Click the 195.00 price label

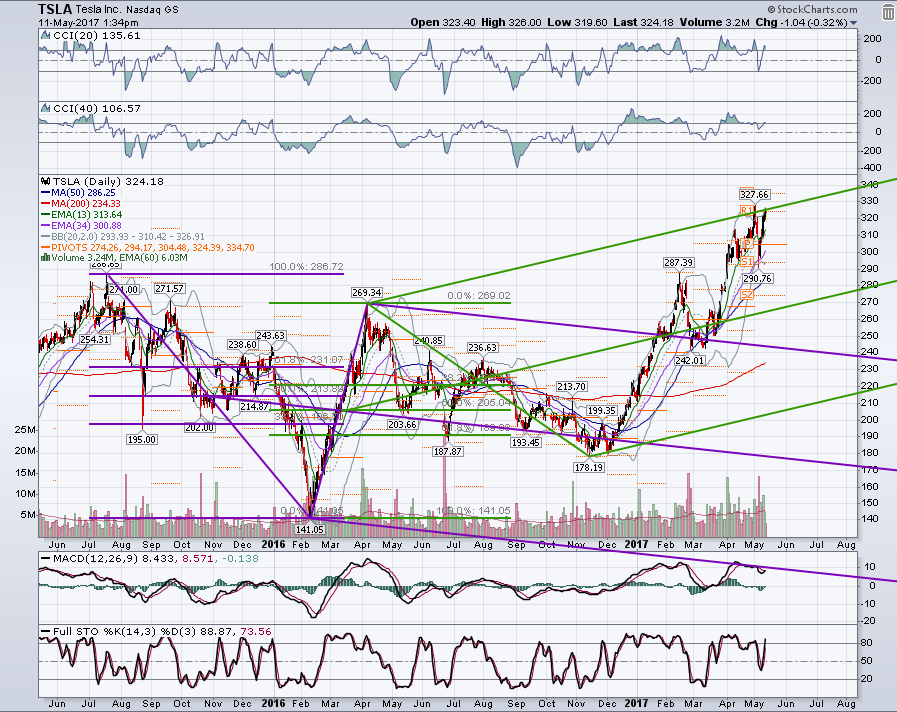pos(141,439)
